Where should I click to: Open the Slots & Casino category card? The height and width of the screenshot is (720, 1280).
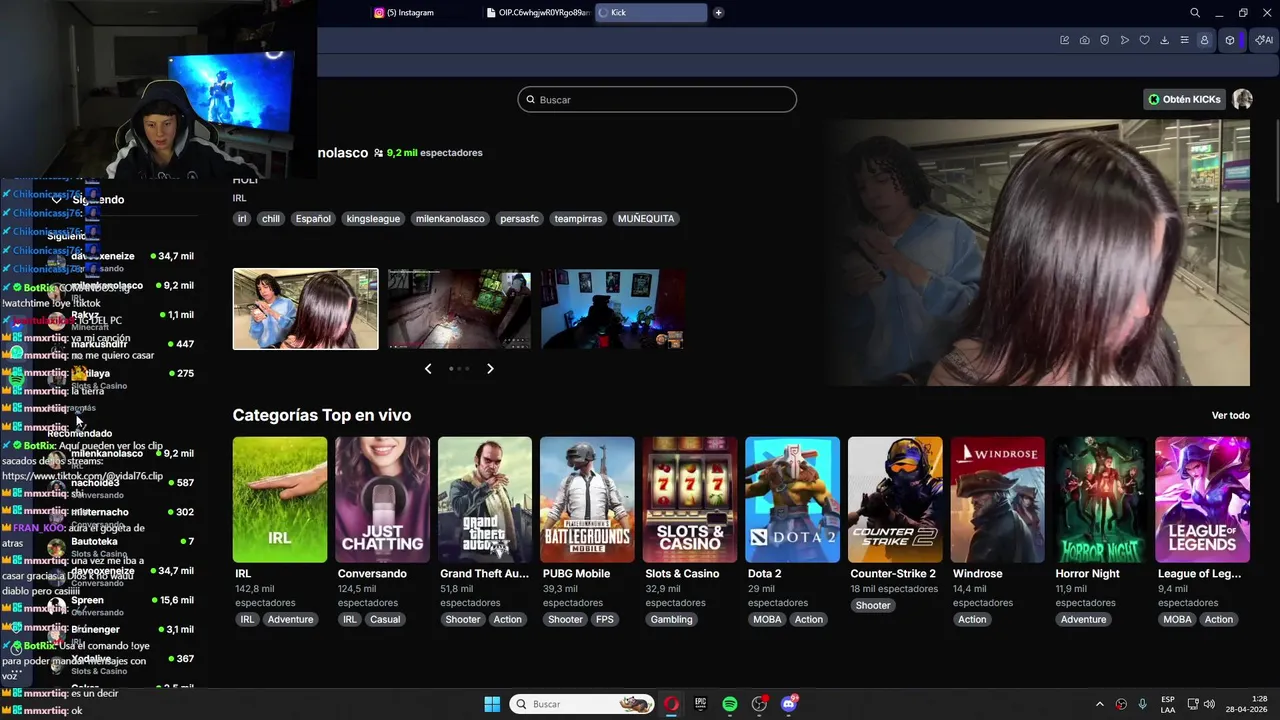point(690,499)
